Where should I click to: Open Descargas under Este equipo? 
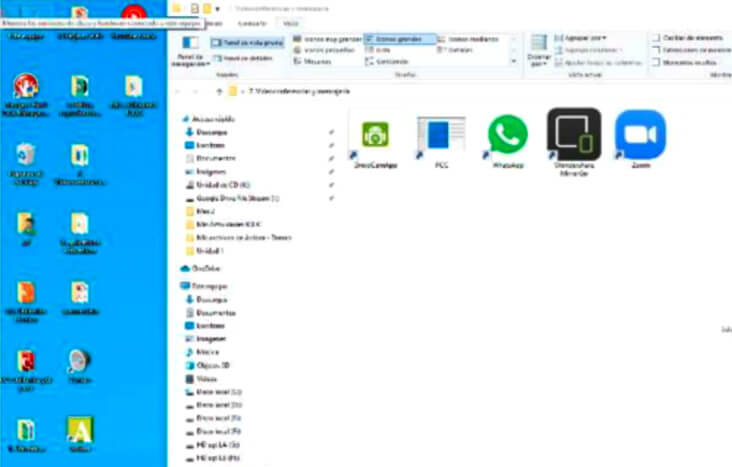(206, 299)
